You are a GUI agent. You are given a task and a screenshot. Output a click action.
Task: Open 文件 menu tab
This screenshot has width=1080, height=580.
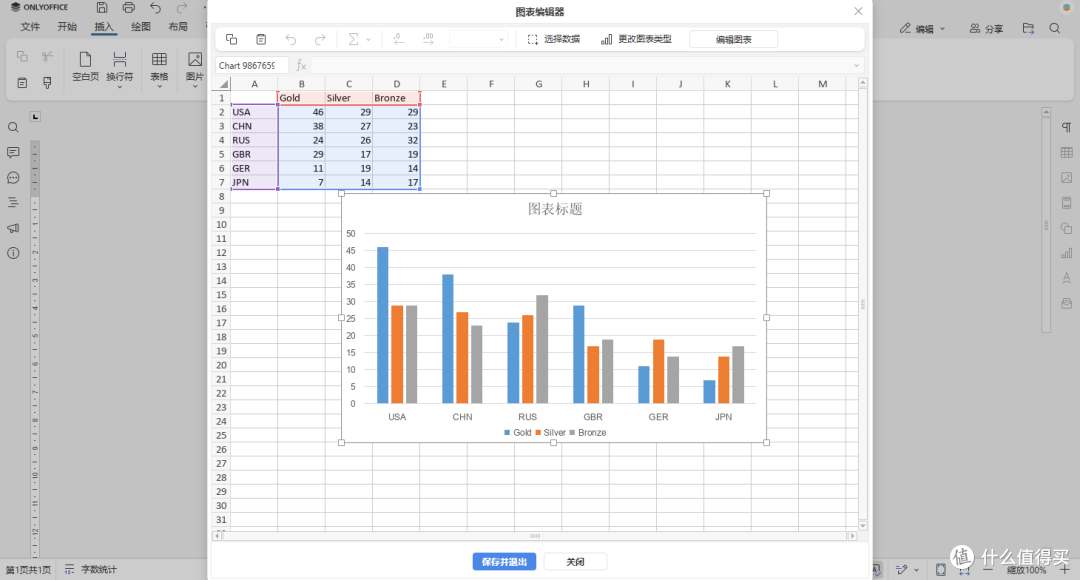click(x=30, y=27)
